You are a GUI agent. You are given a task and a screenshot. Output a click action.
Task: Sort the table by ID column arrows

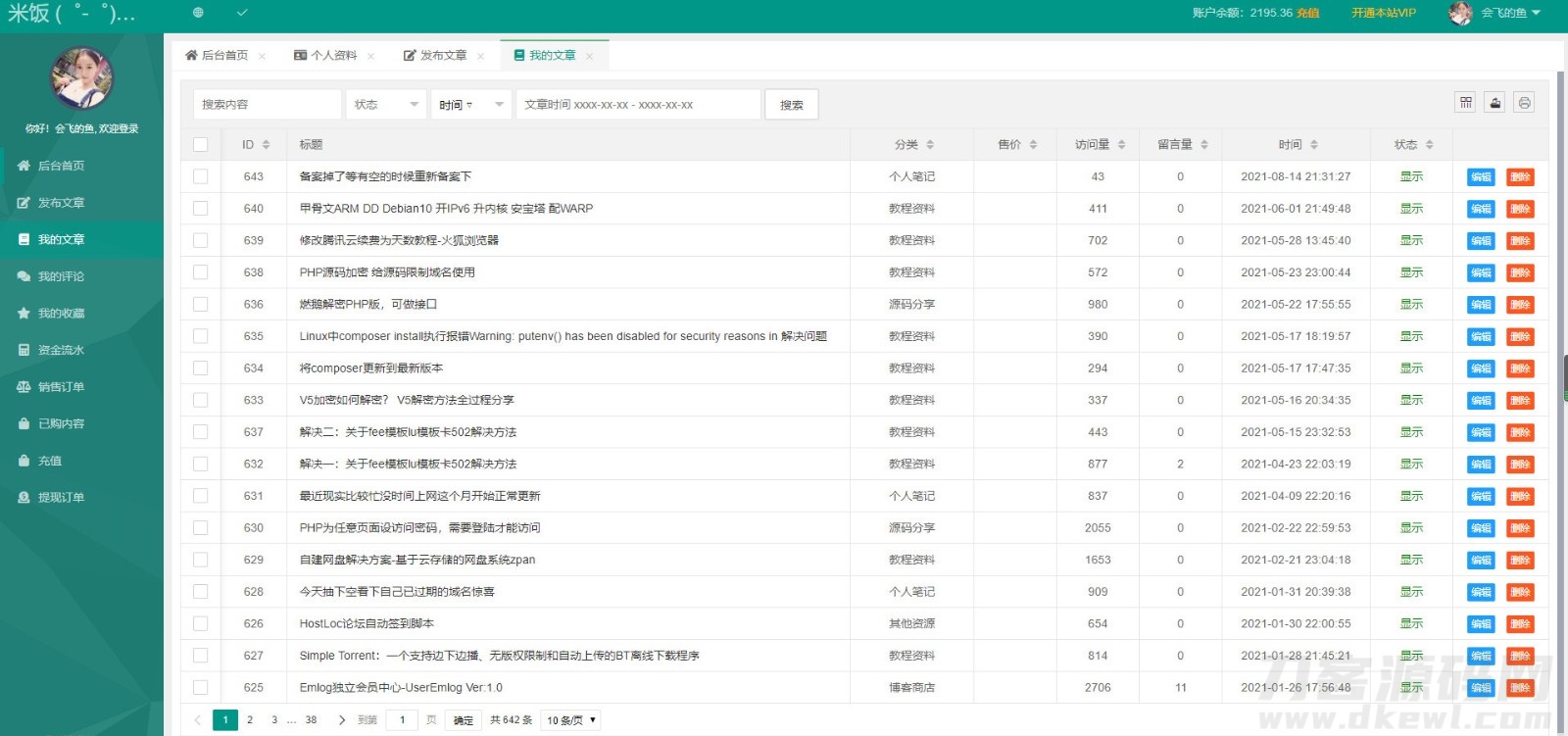pos(266,145)
